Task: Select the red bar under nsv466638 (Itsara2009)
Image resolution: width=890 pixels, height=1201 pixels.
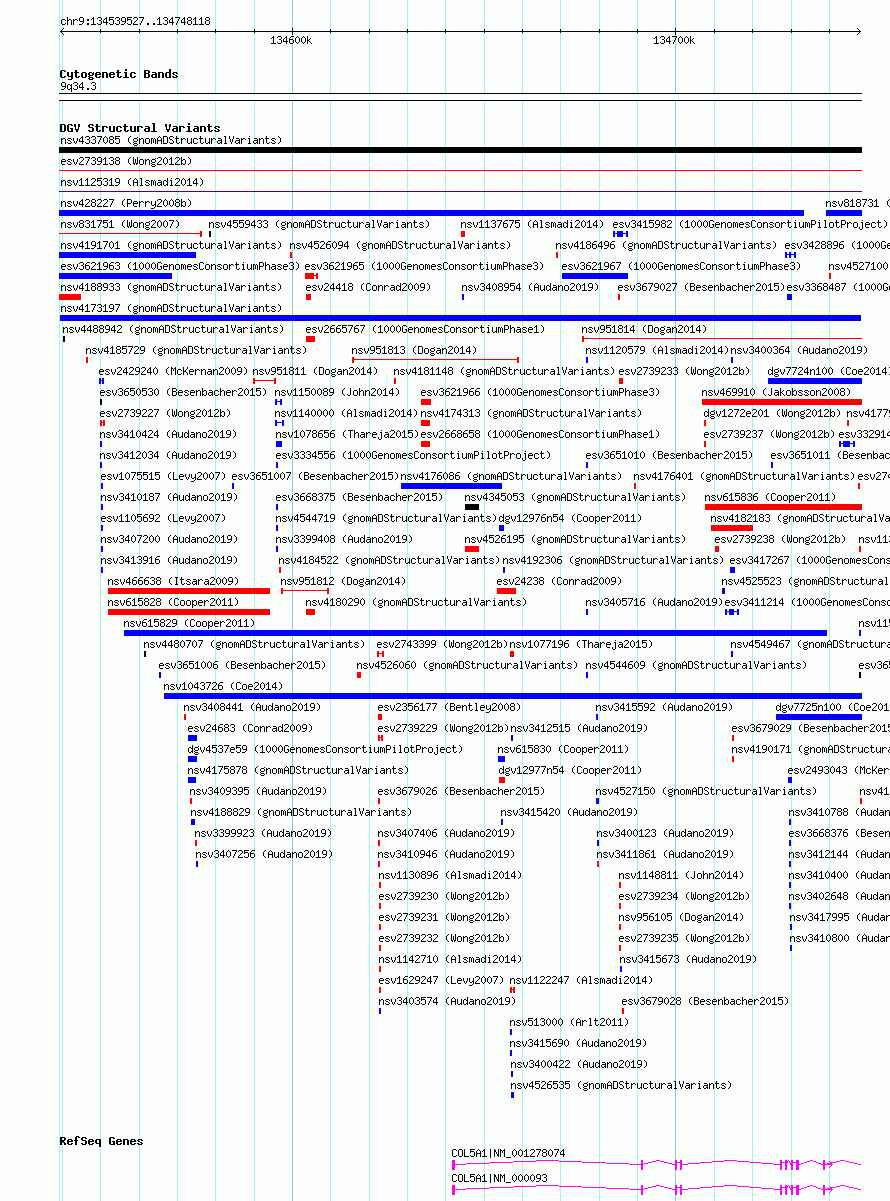Action: [x=189, y=591]
